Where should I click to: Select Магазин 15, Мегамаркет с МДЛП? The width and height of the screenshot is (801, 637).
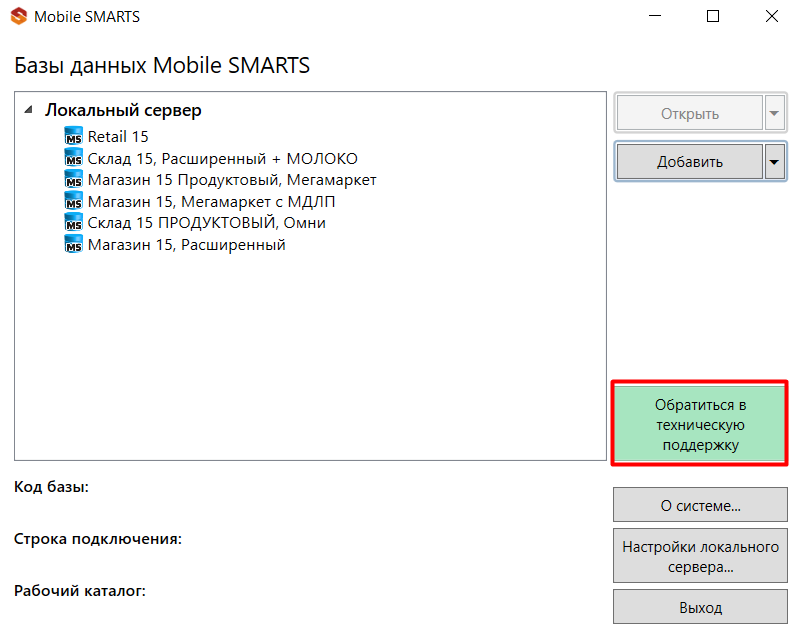pos(211,201)
